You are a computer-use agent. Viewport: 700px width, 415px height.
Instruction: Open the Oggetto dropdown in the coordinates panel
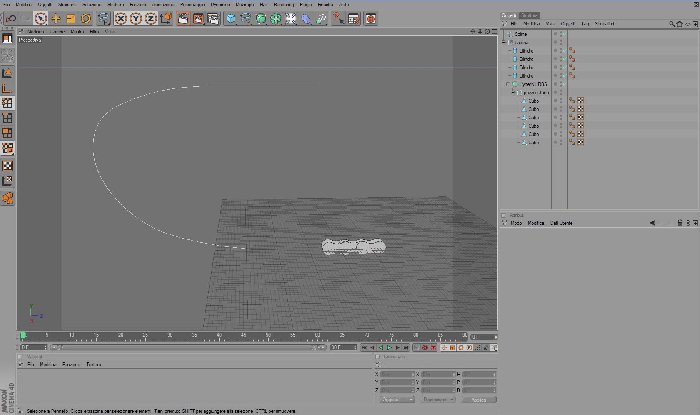[397, 400]
